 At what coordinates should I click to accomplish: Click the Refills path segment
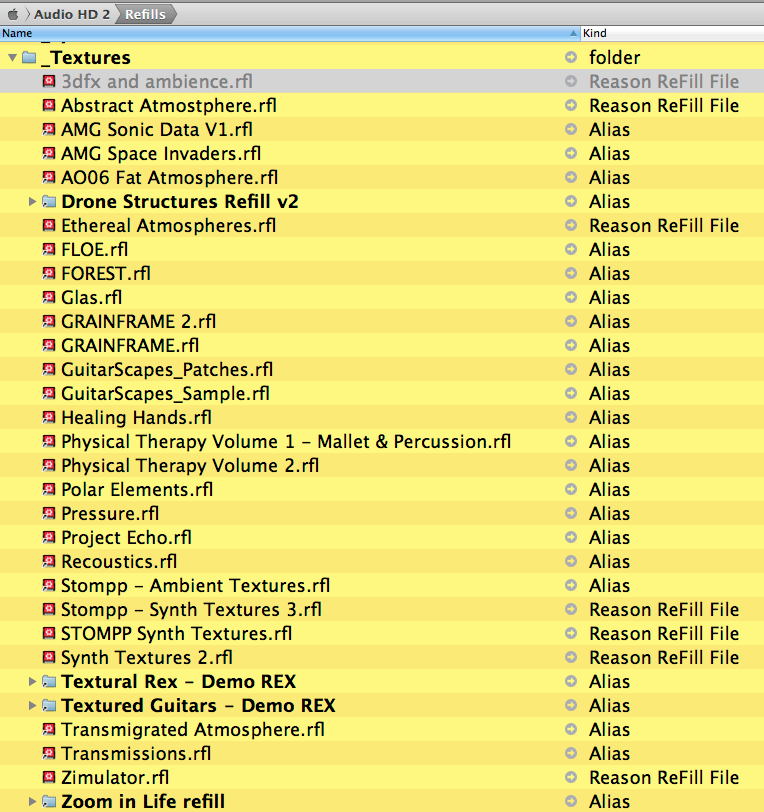(x=145, y=14)
